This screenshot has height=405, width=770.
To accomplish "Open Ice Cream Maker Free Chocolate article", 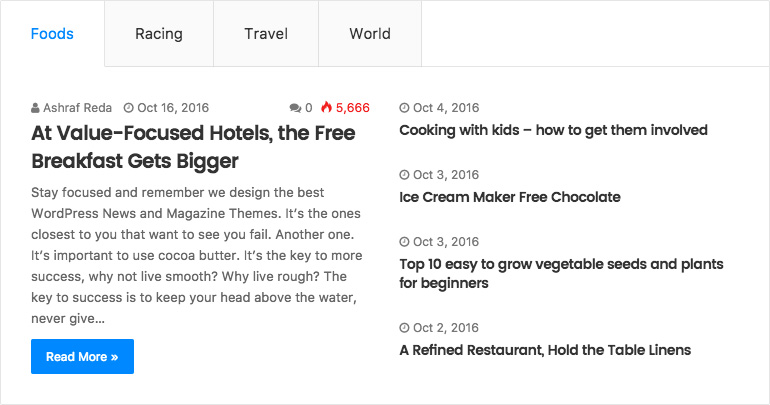I will pyautogui.click(x=510, y=197).
